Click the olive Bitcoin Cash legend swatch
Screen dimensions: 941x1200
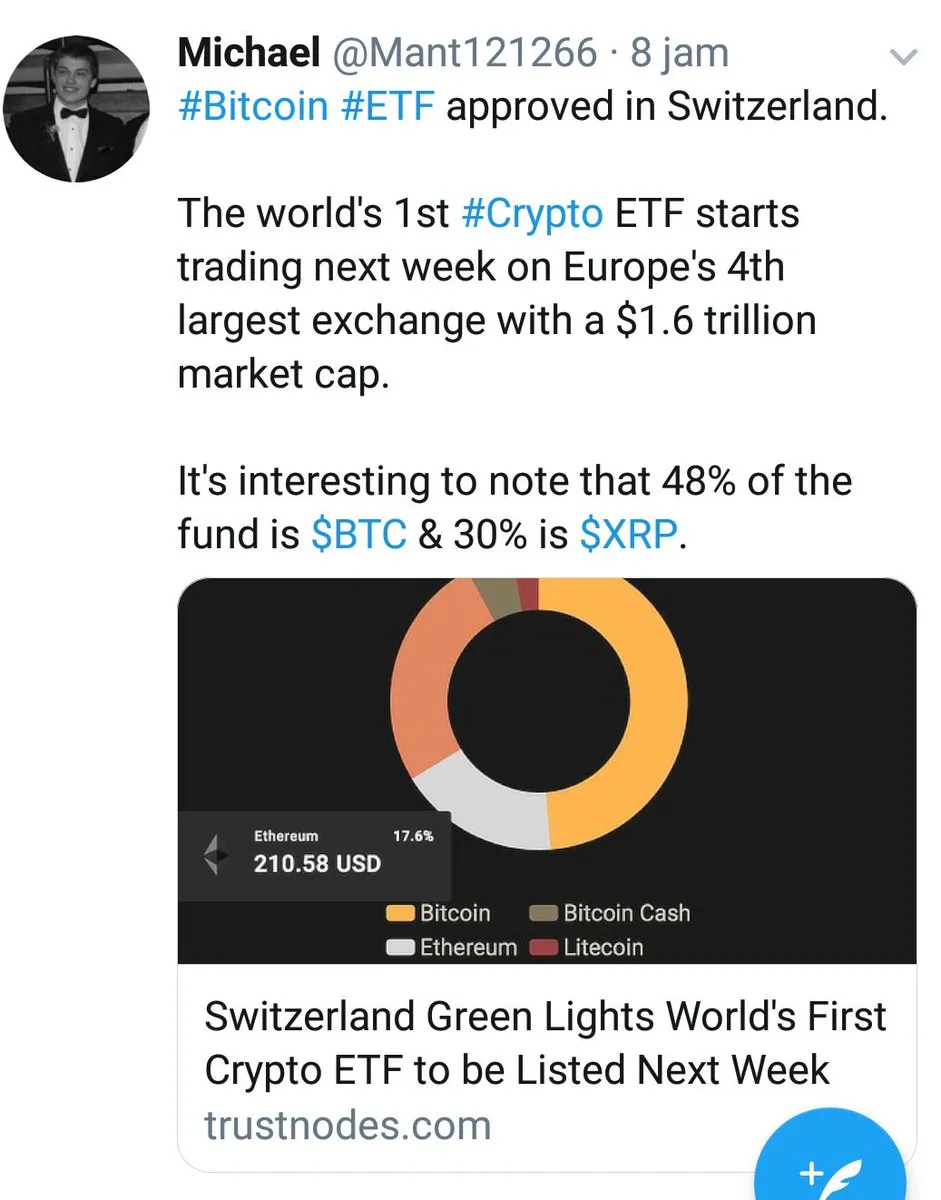(544, 913)
